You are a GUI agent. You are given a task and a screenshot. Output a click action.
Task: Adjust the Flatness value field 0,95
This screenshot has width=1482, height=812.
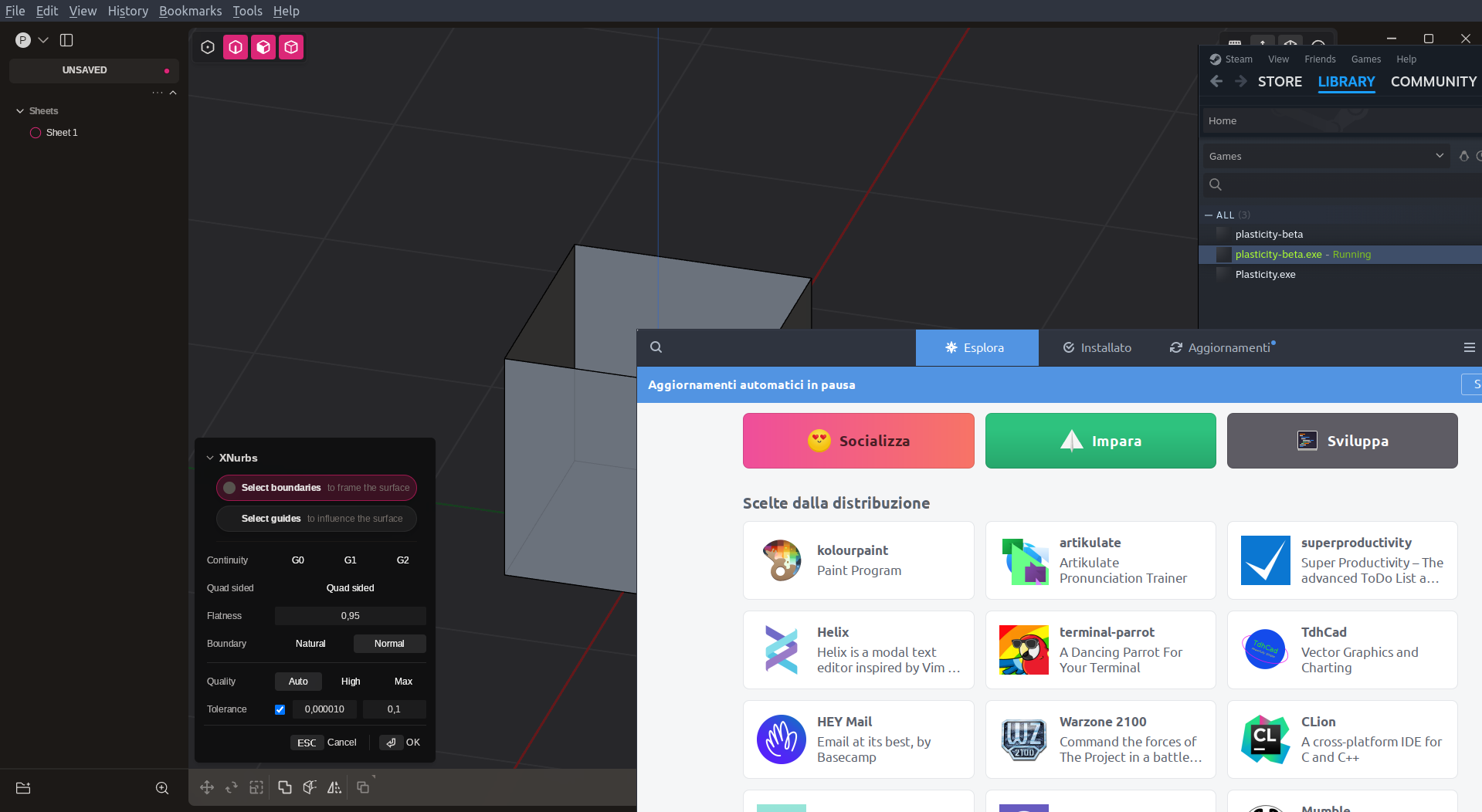pyautogui.click(x=351, y=616)
